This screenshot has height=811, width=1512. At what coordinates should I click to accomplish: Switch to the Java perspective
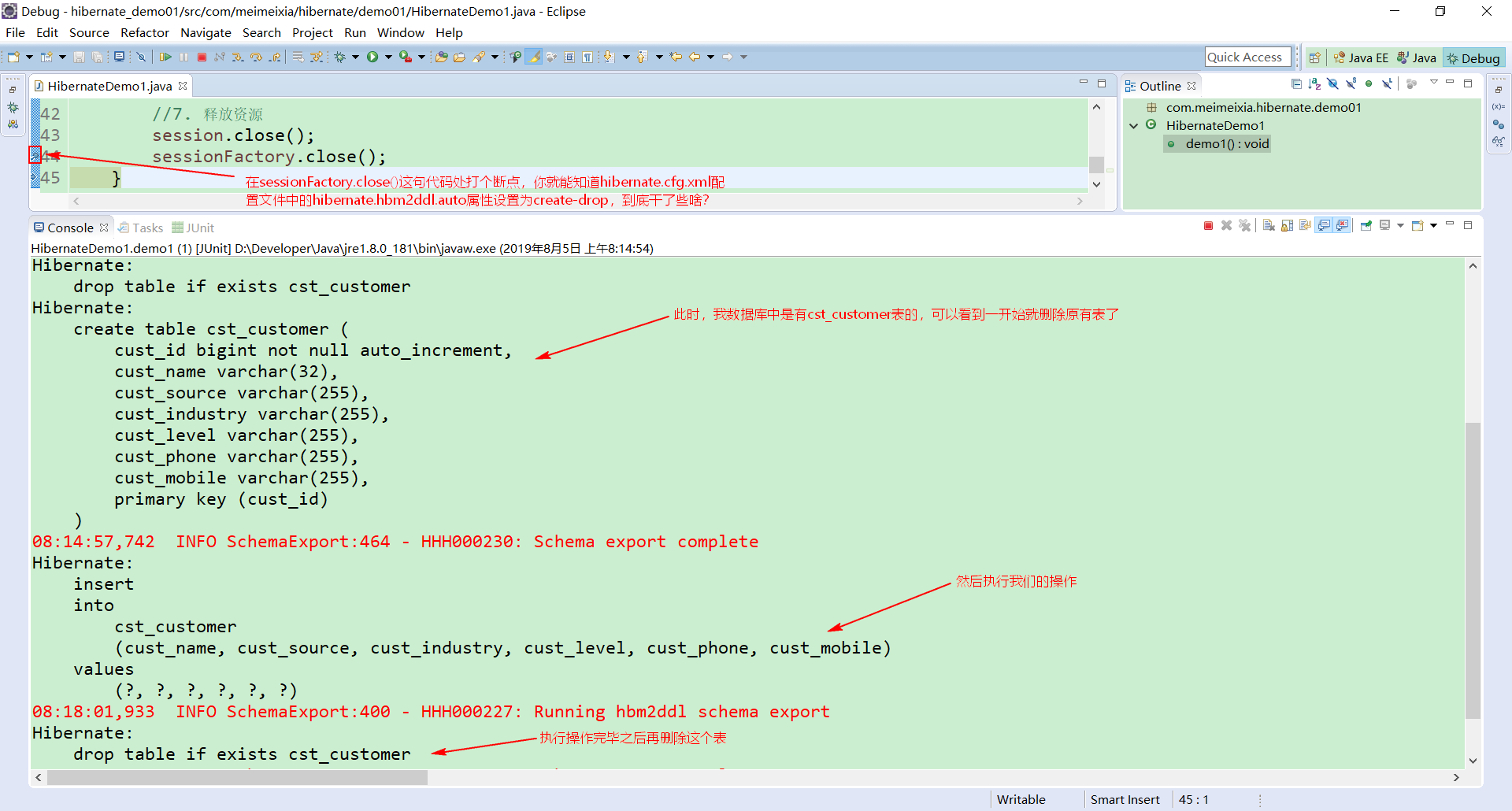pos(1416,57)
